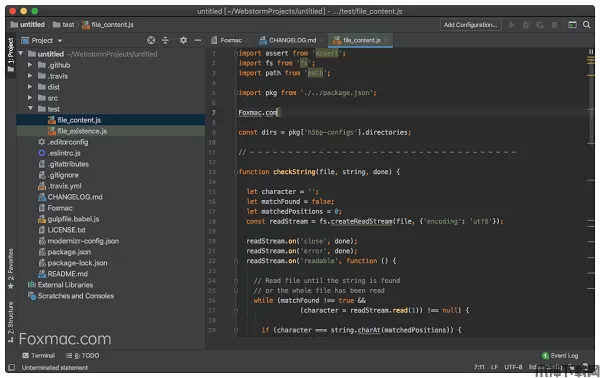Viewport: 600px width, 378px height.
Task: Toggle the 1: Project side tab
Action: click(x=11, y=55)
